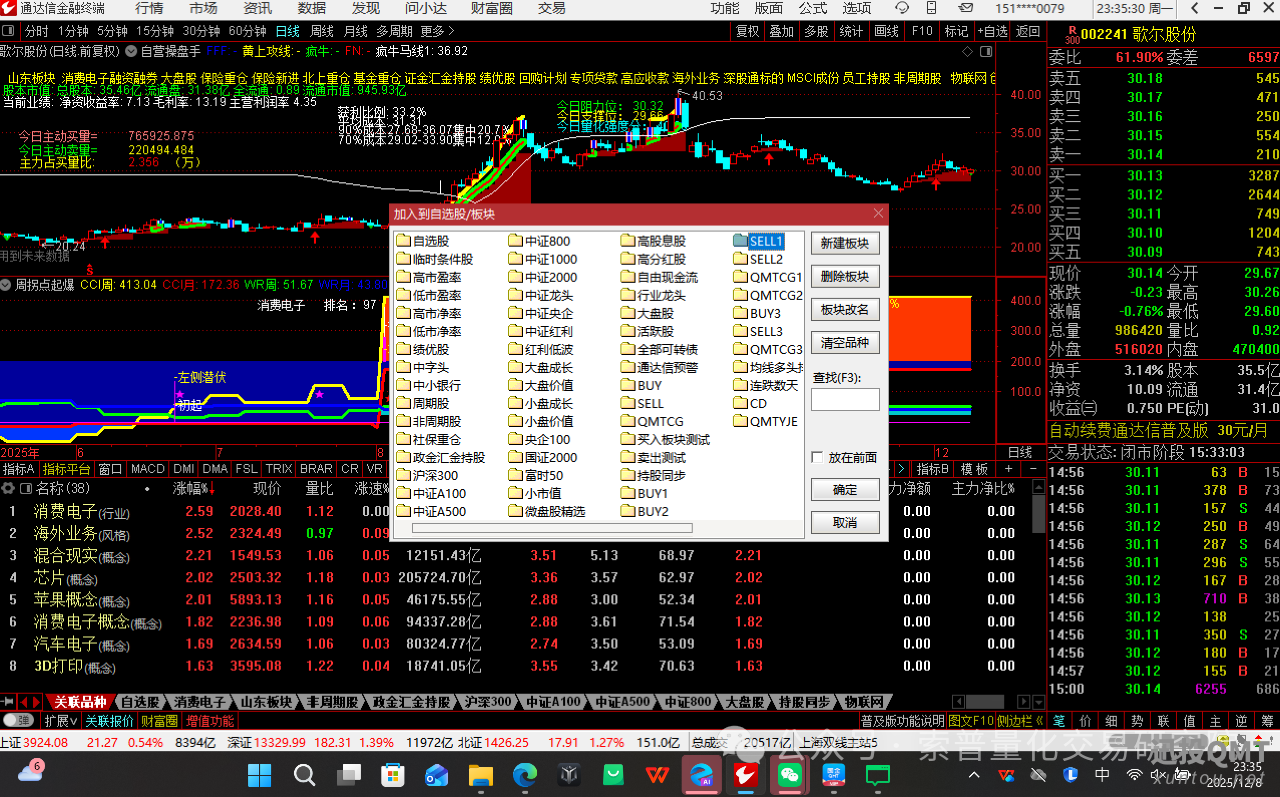Click the 叠加 overlay comparison icon

[x=780, y=31]
